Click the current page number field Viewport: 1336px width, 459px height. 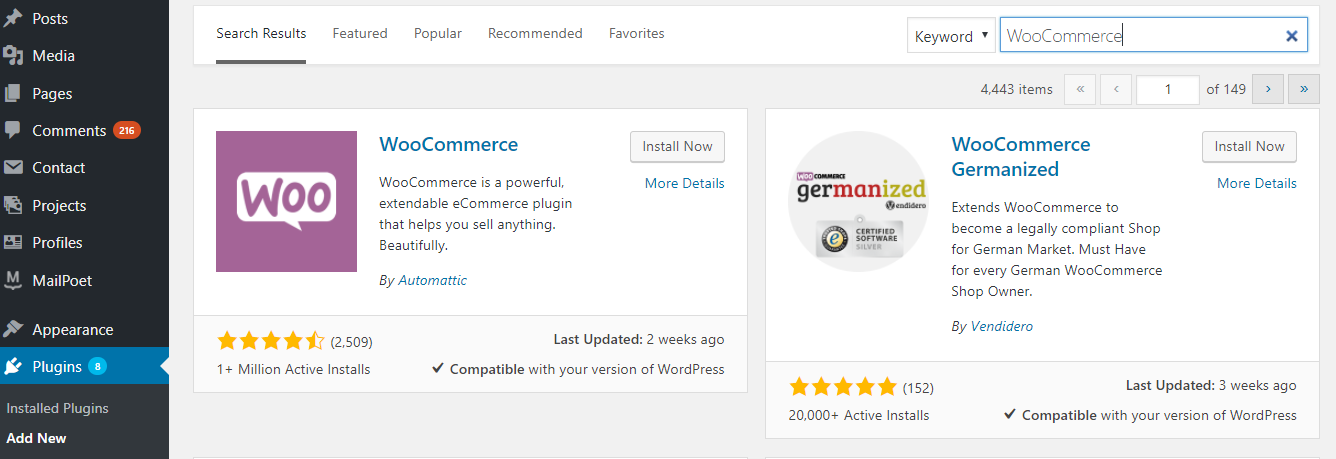tap(1168, 89)
